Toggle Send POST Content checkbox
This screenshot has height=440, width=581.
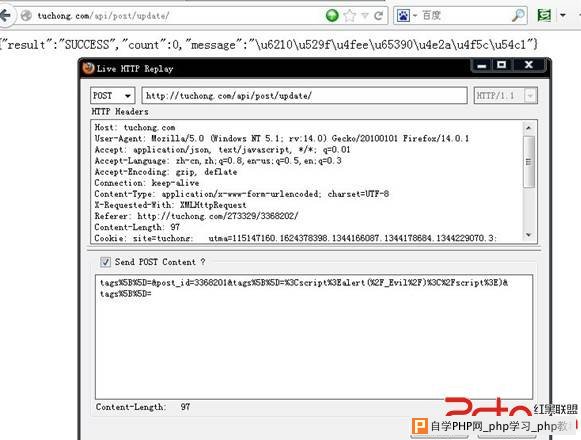(105, 262)
